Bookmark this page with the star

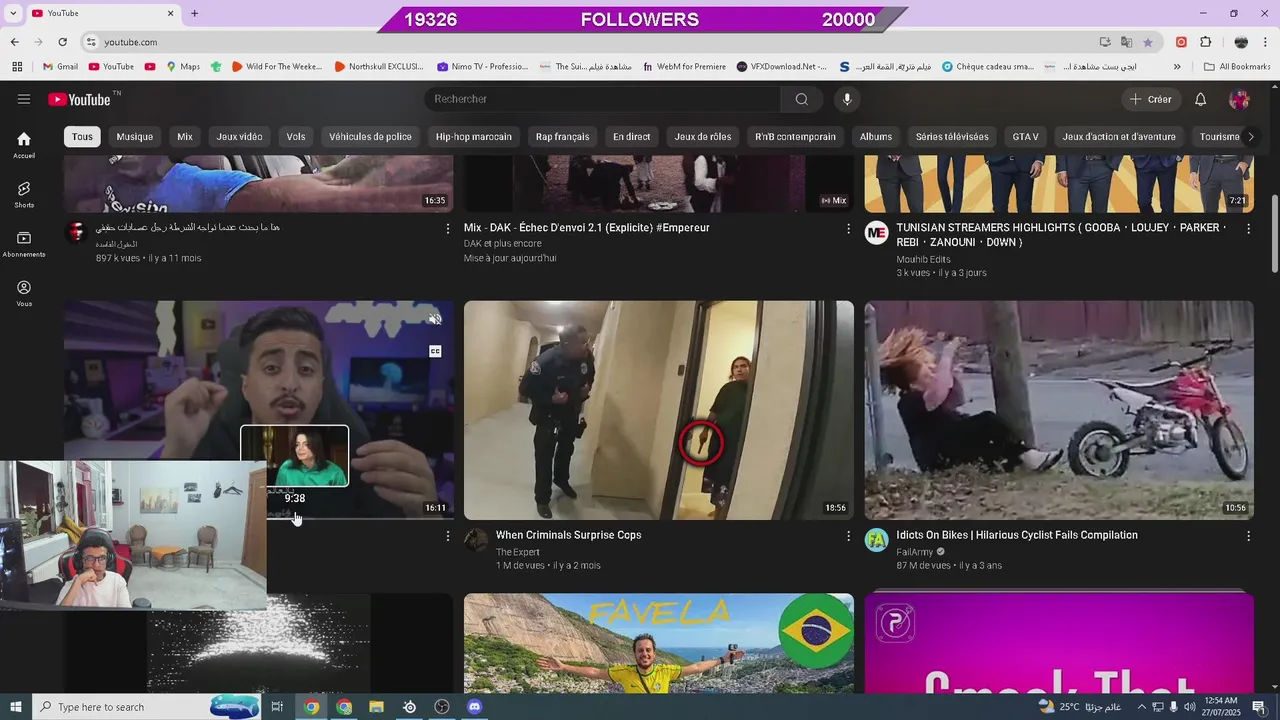[x=1147, y=42]
